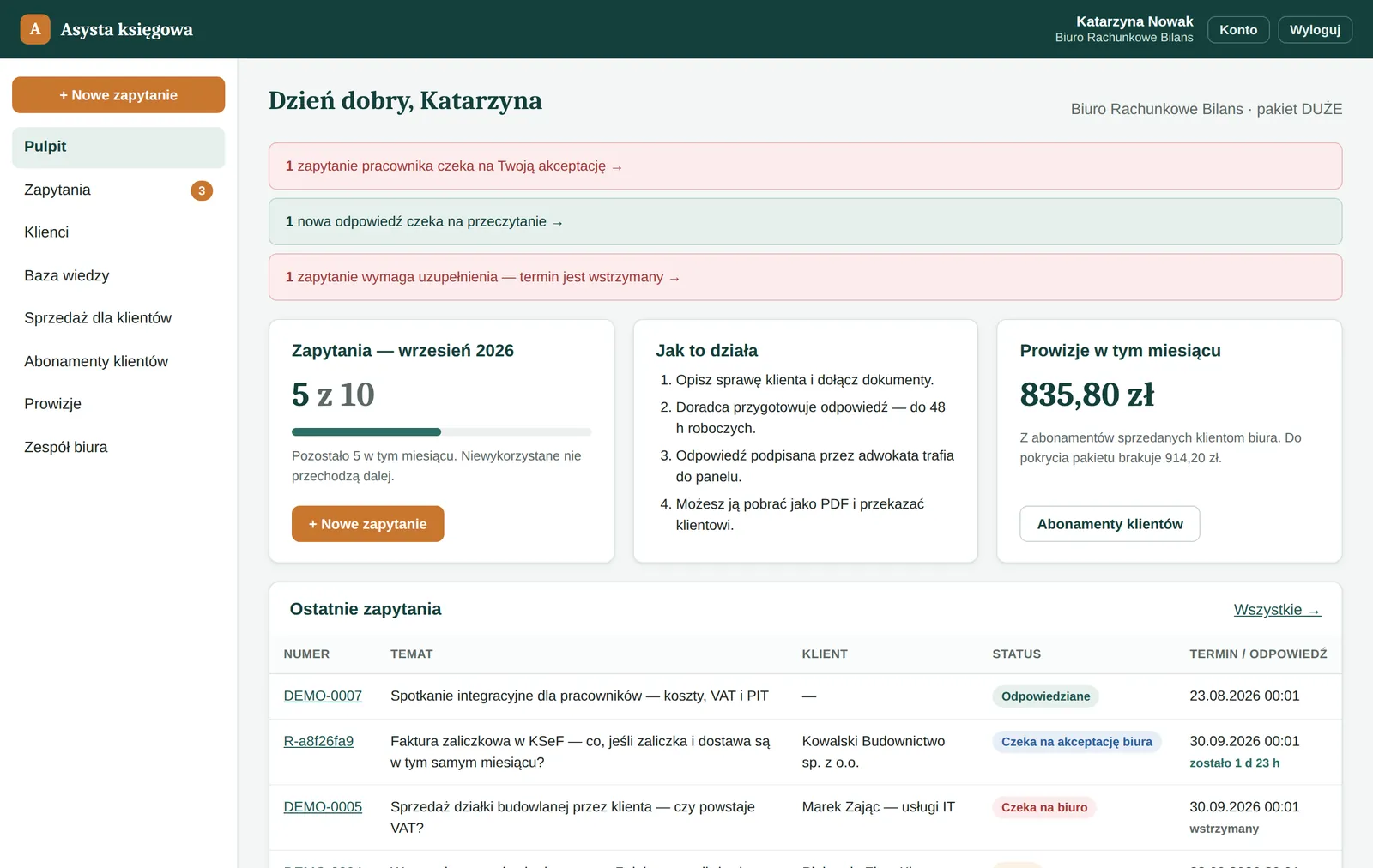This screenshot has height=868, width=1373.
Task: Click the monthly queries progress bar
Action: 441,432
